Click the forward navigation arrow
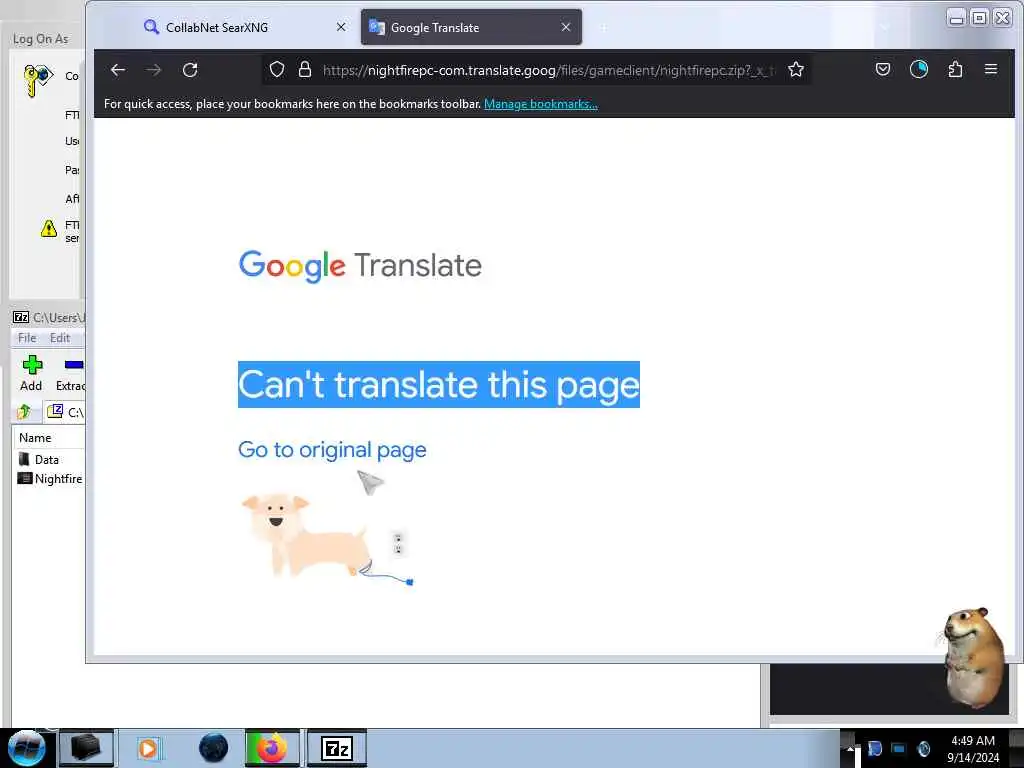Image resolution: width=1024 pixels, height=768 pixels. [153, 70]
